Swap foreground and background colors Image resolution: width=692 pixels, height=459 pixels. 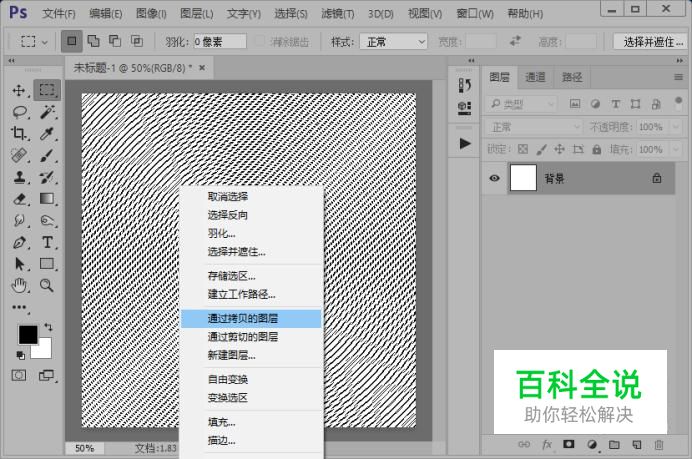pos(49,327)
